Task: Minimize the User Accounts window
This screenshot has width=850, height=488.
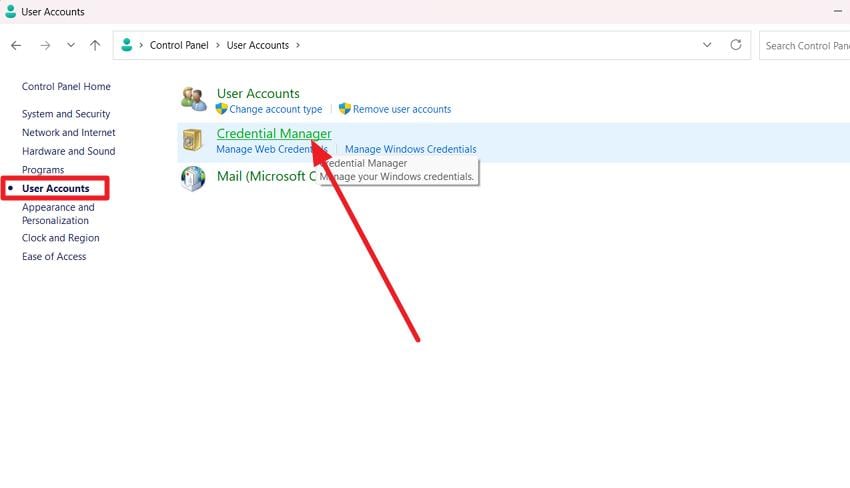Action: tap(838, 11)
